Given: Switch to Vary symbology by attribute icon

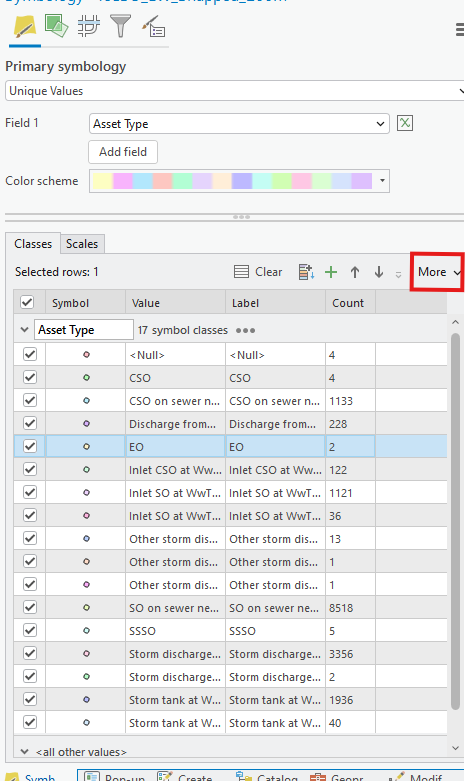Looking at the screenshot, I should [x=56, y=25].
